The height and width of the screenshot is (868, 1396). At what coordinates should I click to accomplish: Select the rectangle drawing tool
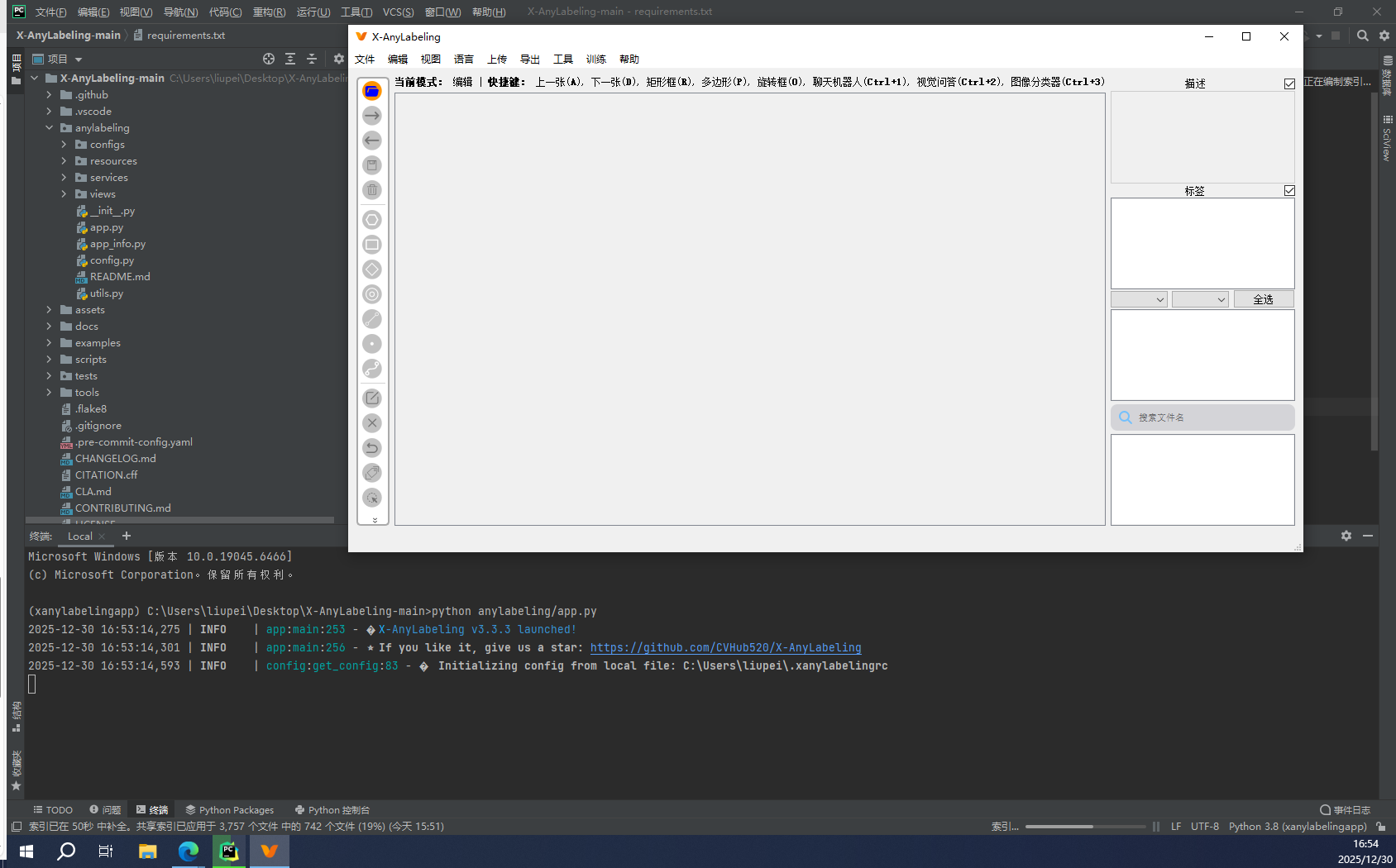coord(372,245)
